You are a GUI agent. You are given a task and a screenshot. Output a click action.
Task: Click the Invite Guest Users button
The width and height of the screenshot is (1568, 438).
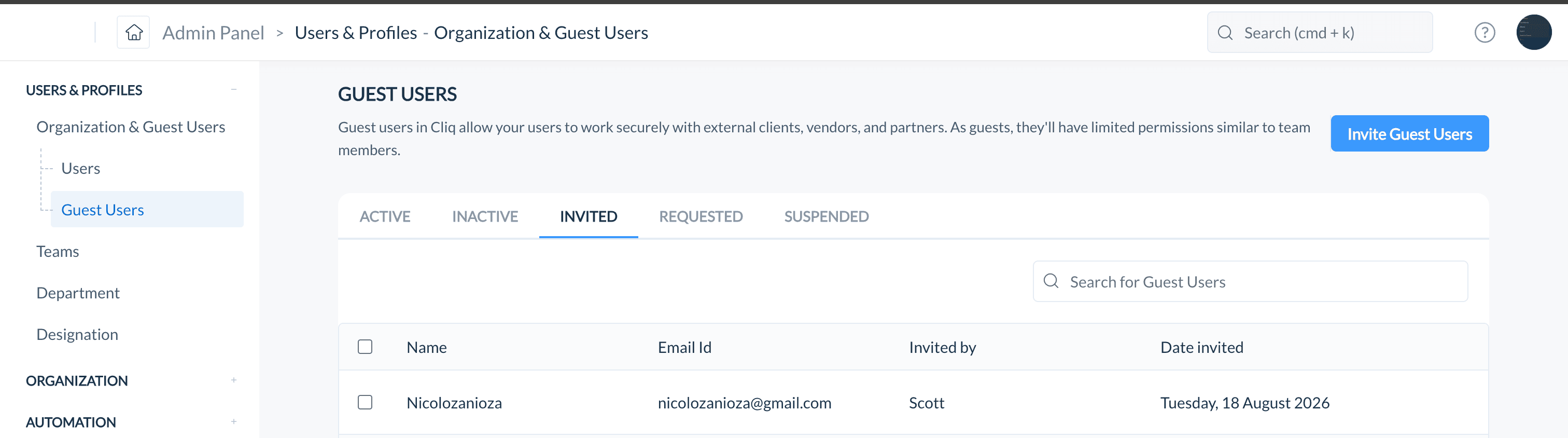click(1409, 133)
